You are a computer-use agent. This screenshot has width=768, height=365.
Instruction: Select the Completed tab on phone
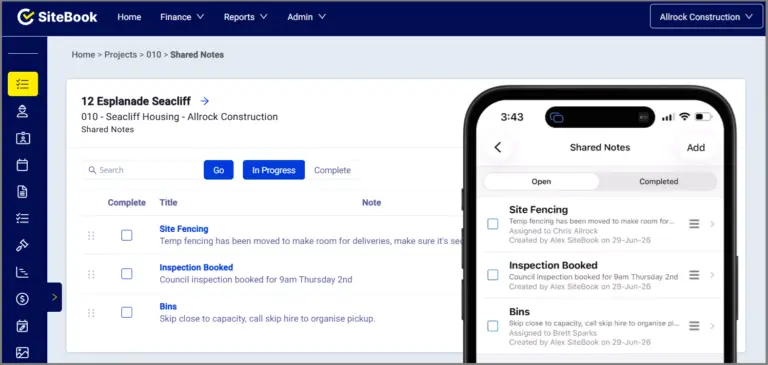point(659,181)
